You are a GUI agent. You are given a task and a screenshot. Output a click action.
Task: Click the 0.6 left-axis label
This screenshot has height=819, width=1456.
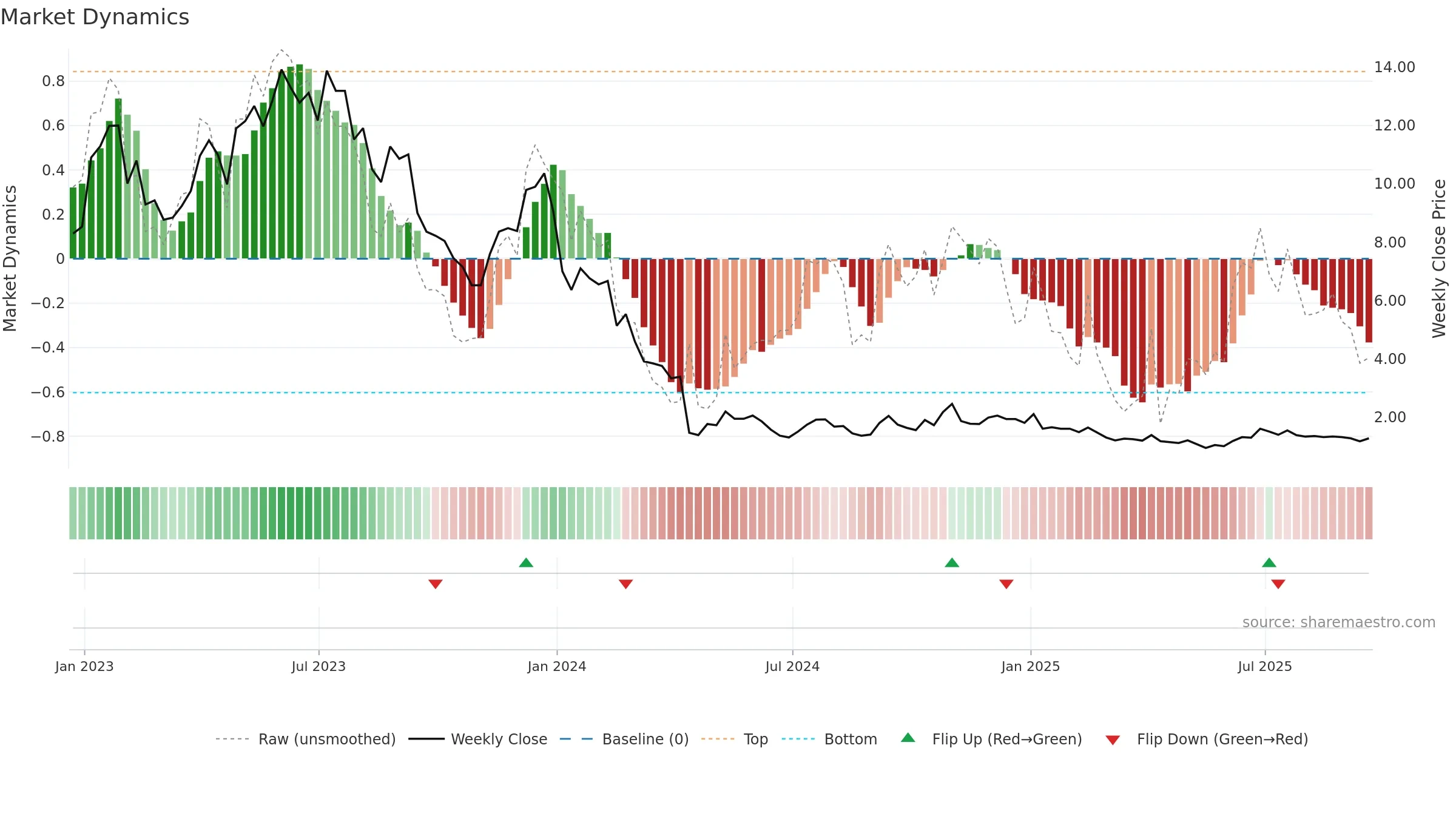[53, 125]
